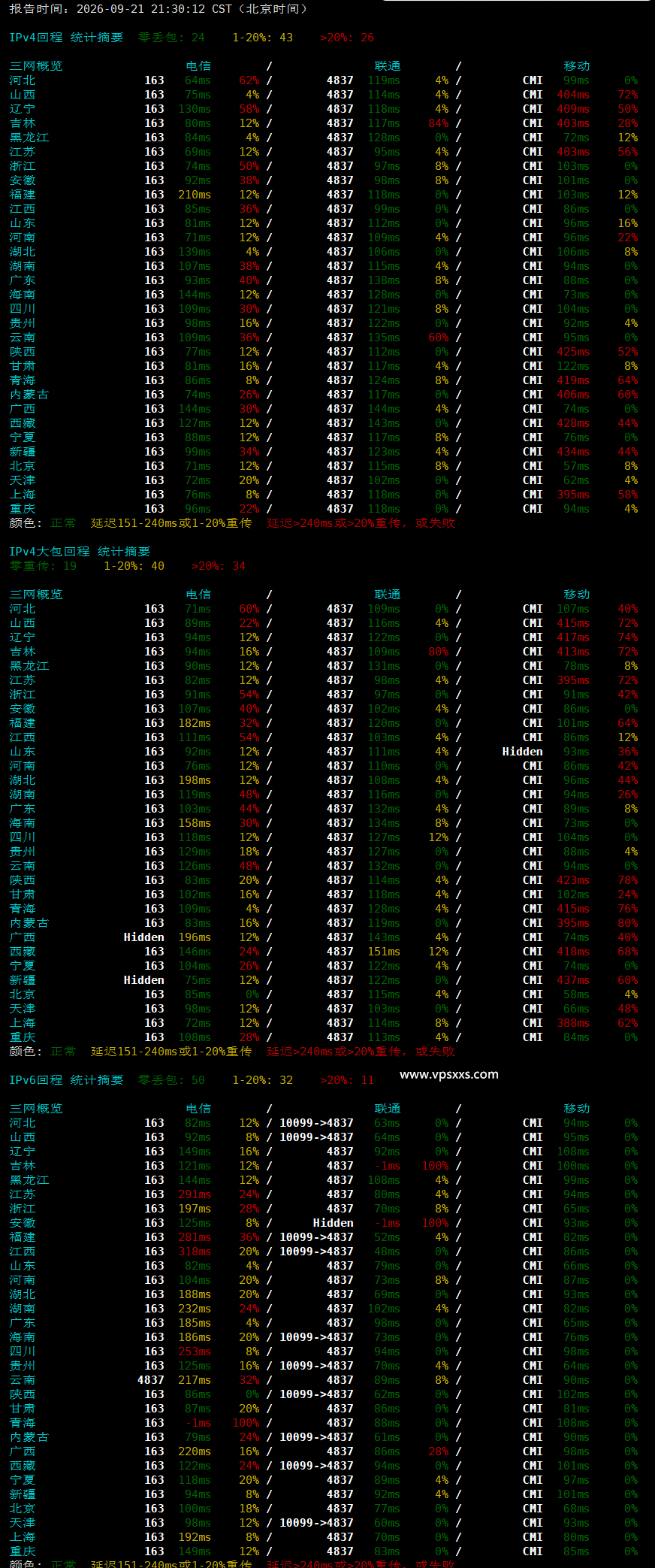The width and height of the screenshot is (655, 1568).
Task: Click 291ms 电信 latency in IPv6回程 江苏 row
Action: coord(195,1194)
